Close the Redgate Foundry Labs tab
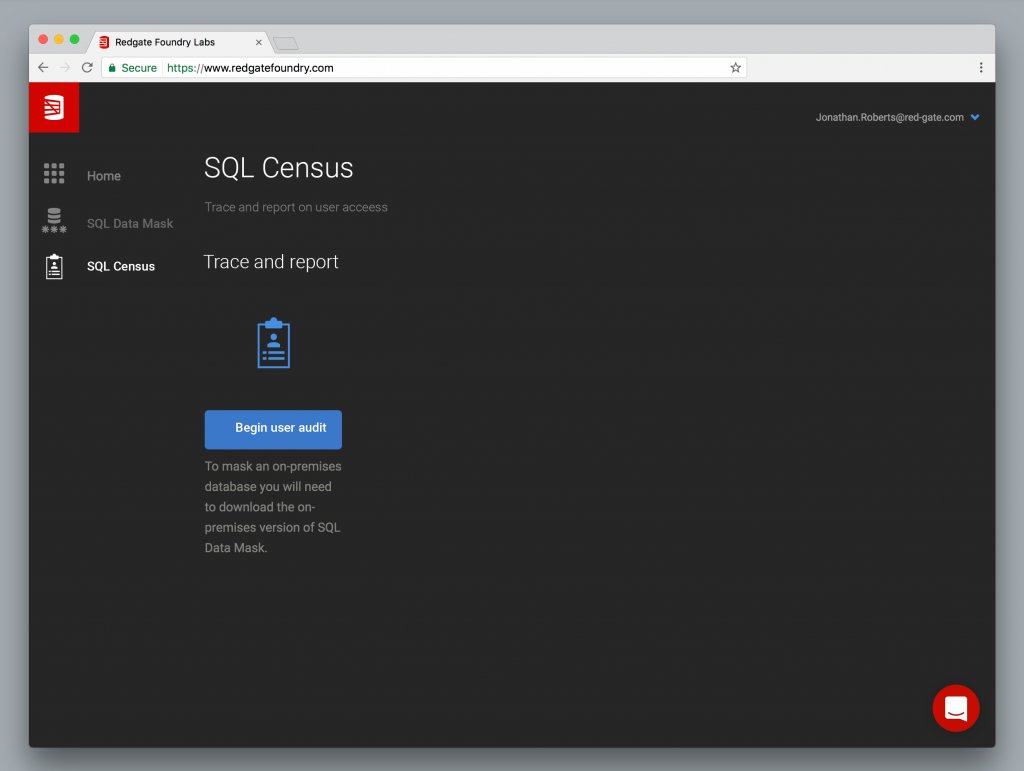Image resolution: width=1024 pixels, height=771 pixels. (259, 42)
